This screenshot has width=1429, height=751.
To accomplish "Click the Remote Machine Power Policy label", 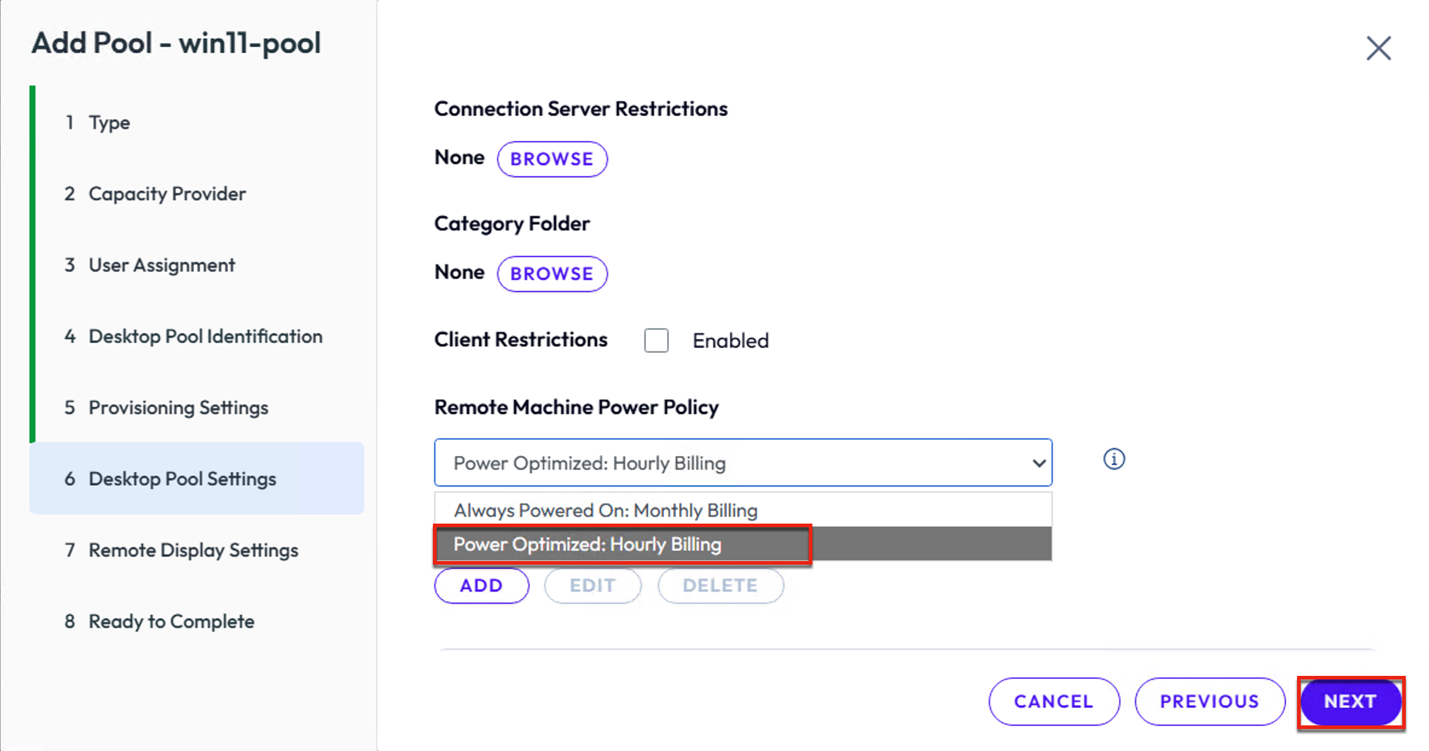I will 577,407.
